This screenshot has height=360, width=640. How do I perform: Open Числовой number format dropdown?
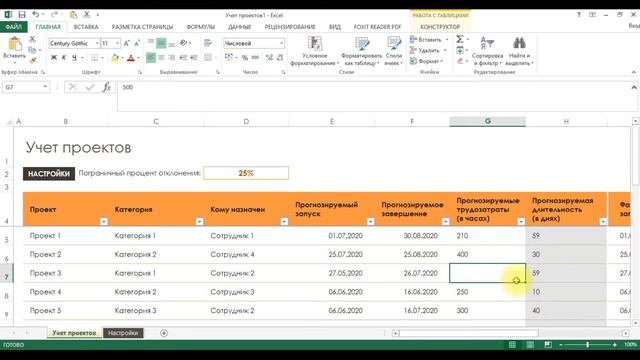282,43
